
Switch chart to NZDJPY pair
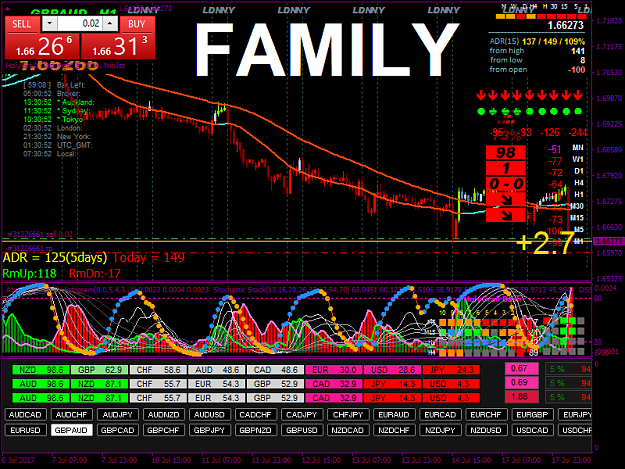tap(440, 430)
